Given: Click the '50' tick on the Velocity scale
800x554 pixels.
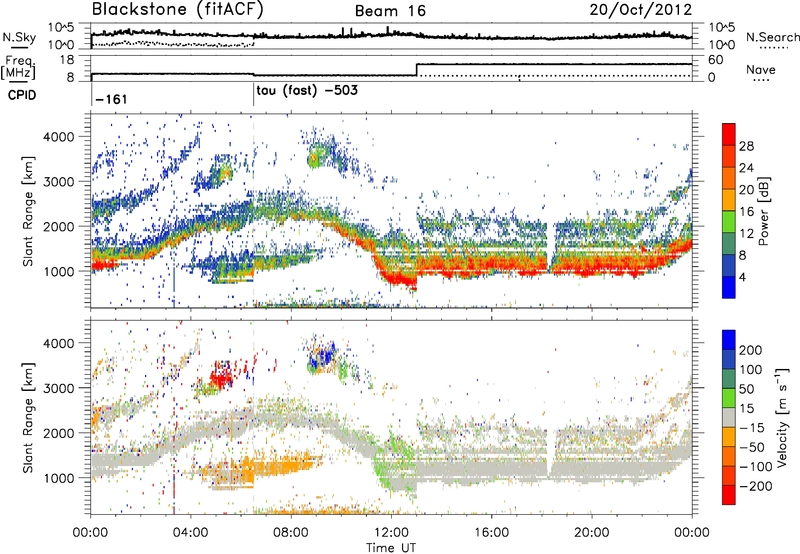Looking at the screenshot, I should (x=746, y=389).
